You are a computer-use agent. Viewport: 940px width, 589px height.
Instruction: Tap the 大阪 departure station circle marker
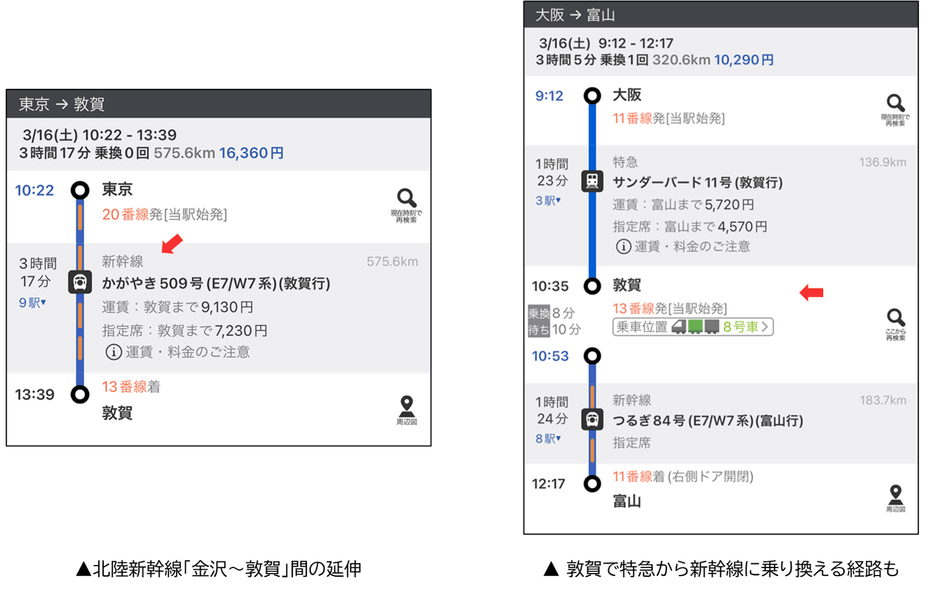coord(592,95)
